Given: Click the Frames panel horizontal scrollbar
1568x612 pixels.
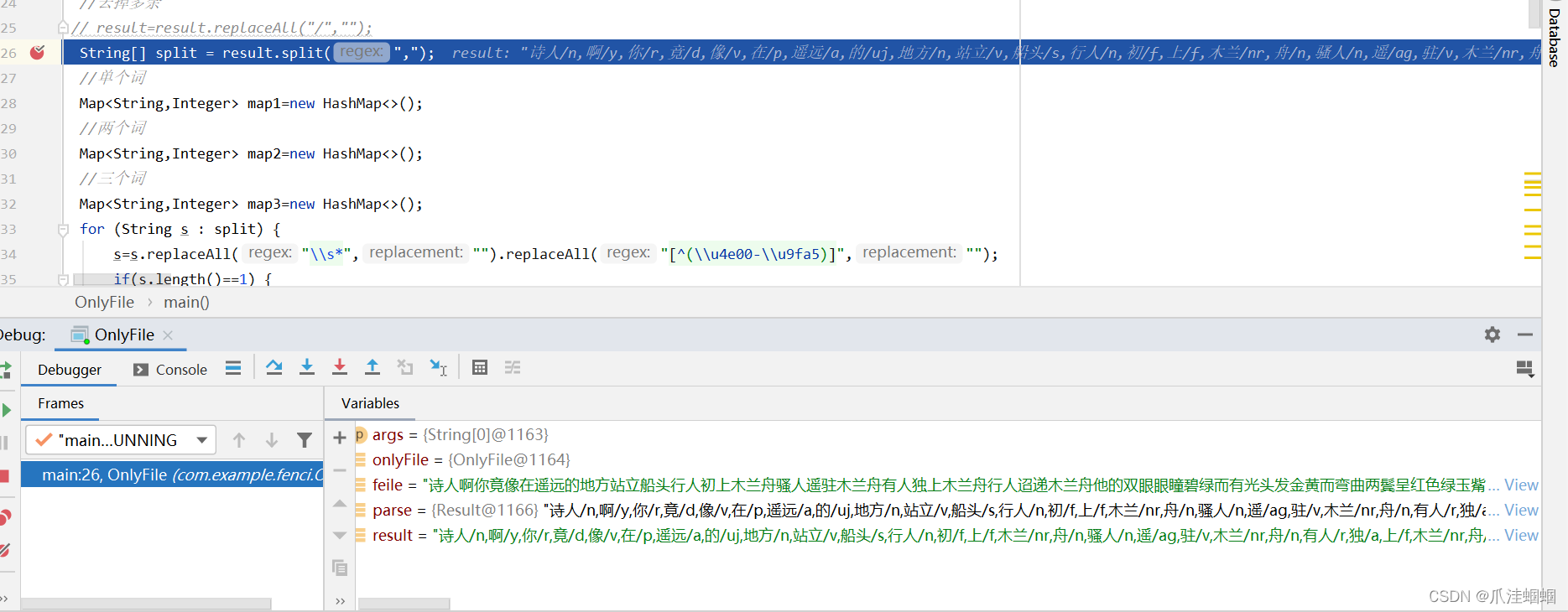Looking at the screenshot, I should (x=146, y=604).
